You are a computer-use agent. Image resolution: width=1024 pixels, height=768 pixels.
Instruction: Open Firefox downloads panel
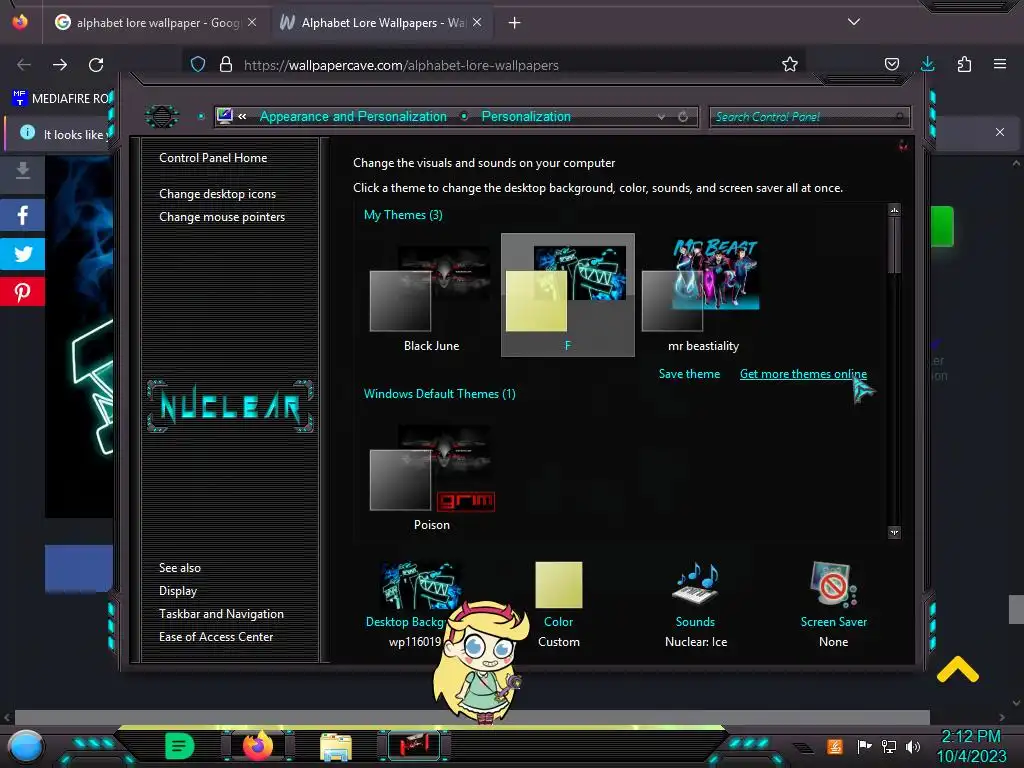927,64
